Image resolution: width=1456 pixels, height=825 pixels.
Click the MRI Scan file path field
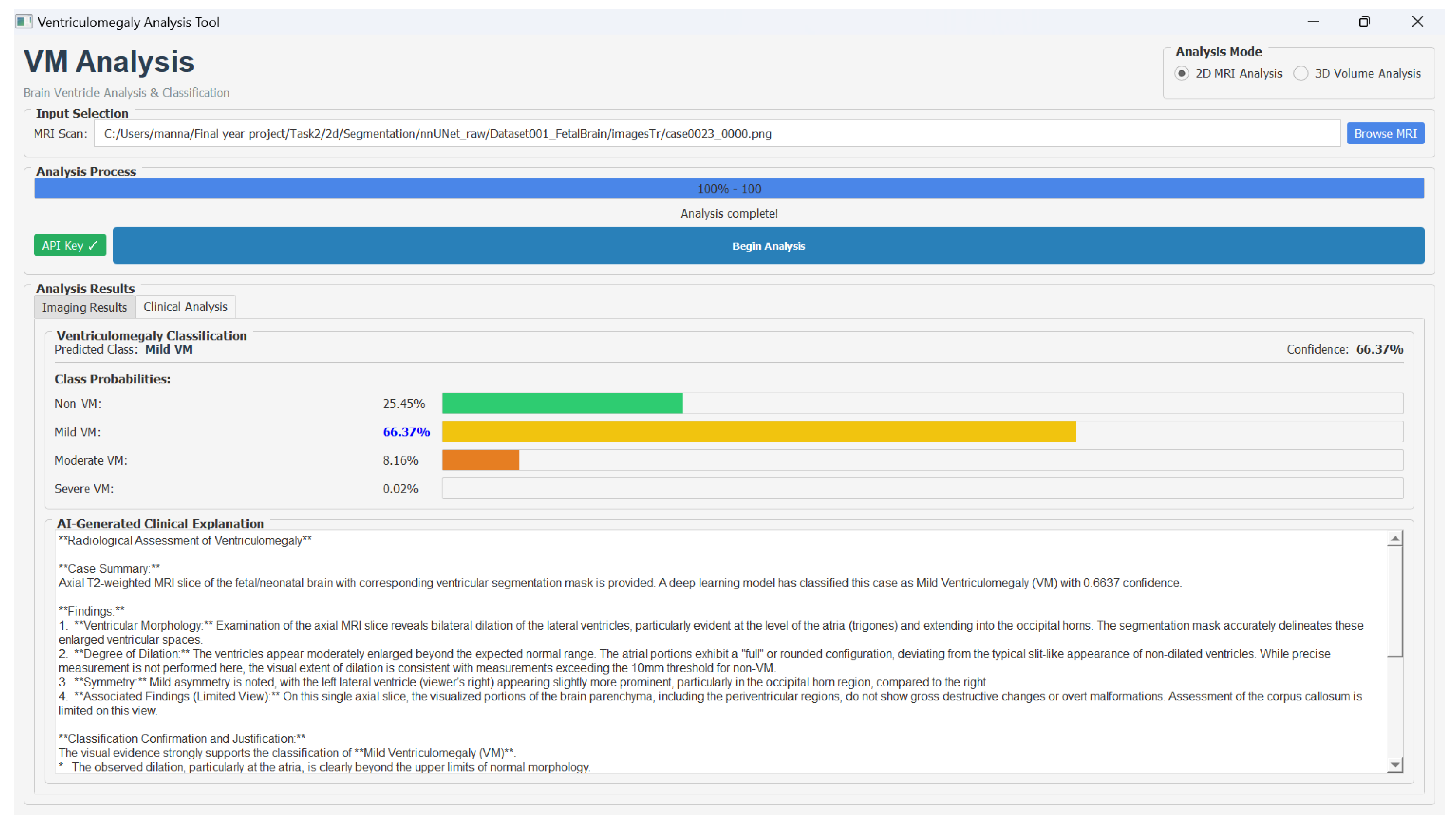(x=716, y=134)
